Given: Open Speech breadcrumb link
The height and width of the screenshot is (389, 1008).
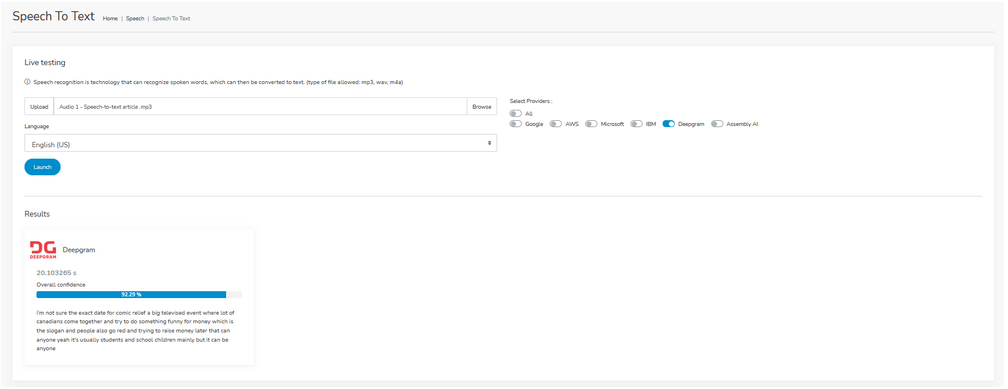Looking at the screenshot, I should (135, 19).
